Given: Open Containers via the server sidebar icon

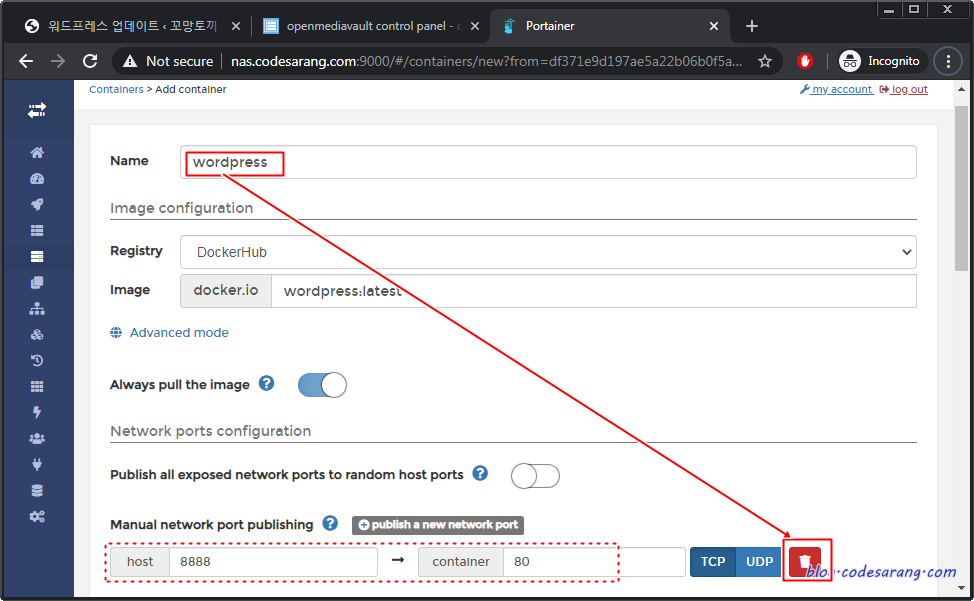Looking at the screenshot, I should pos(37,256).
